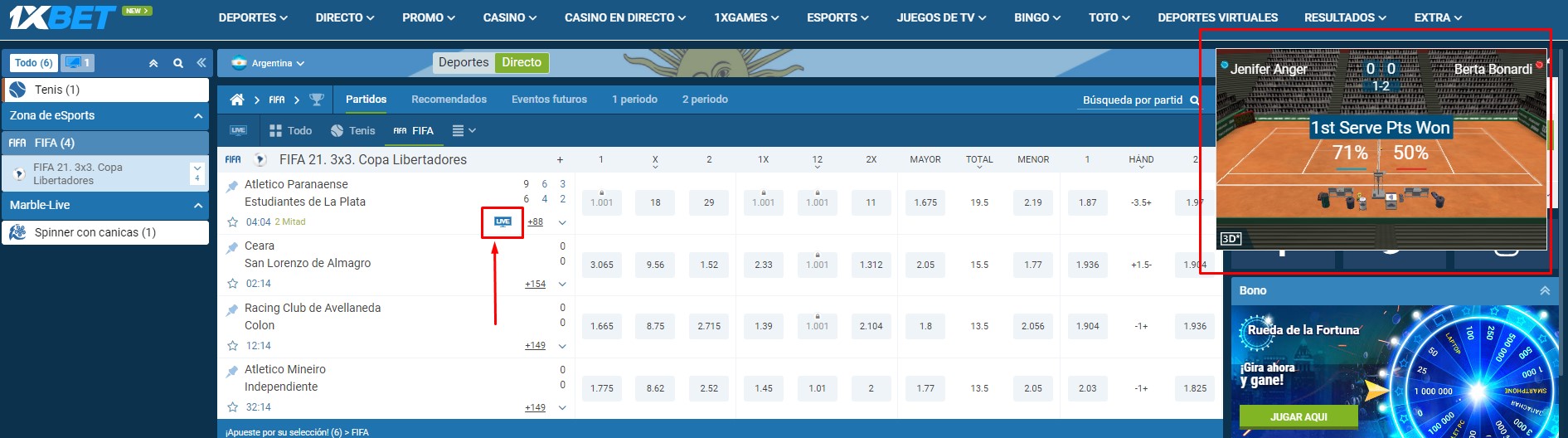Viewport: 1568px width, 438px height.
Task: Click the home icon in breadcrumb
Action: point(237,100)
